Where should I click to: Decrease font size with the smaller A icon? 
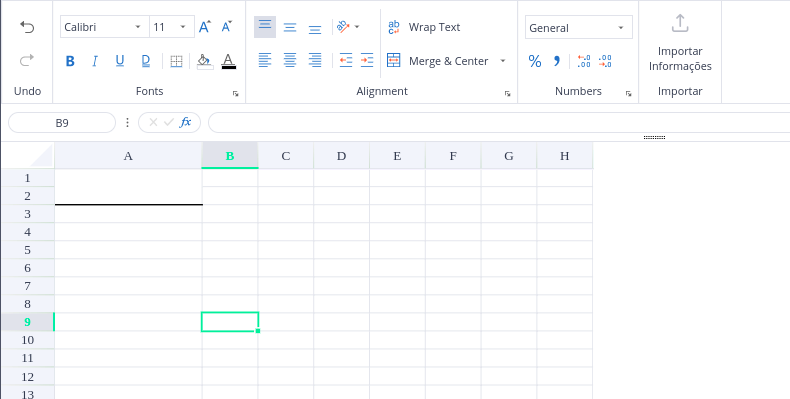click(x=227, y=27)
